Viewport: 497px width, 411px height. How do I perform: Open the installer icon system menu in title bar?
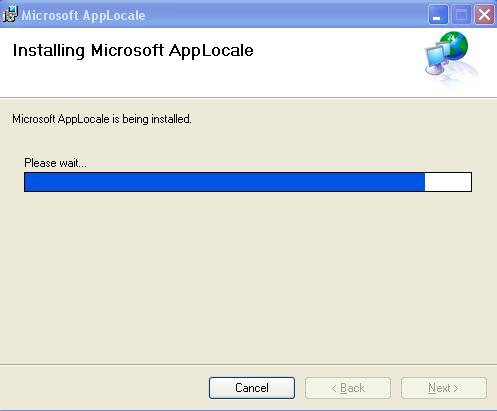click(x=10, y=15)
